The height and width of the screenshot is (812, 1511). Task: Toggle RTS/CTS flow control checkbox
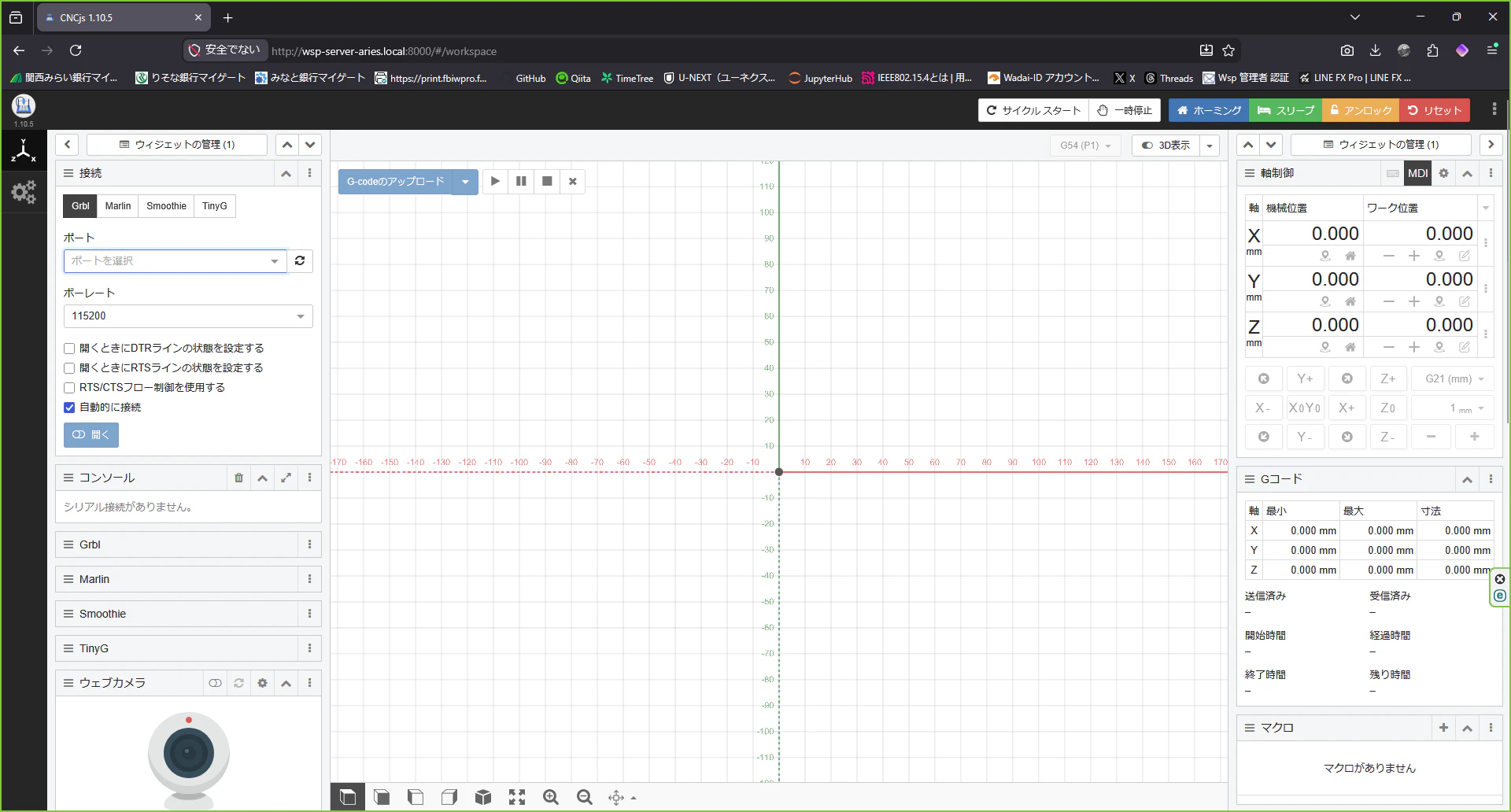pyautogui.click(x=69, y=388)
